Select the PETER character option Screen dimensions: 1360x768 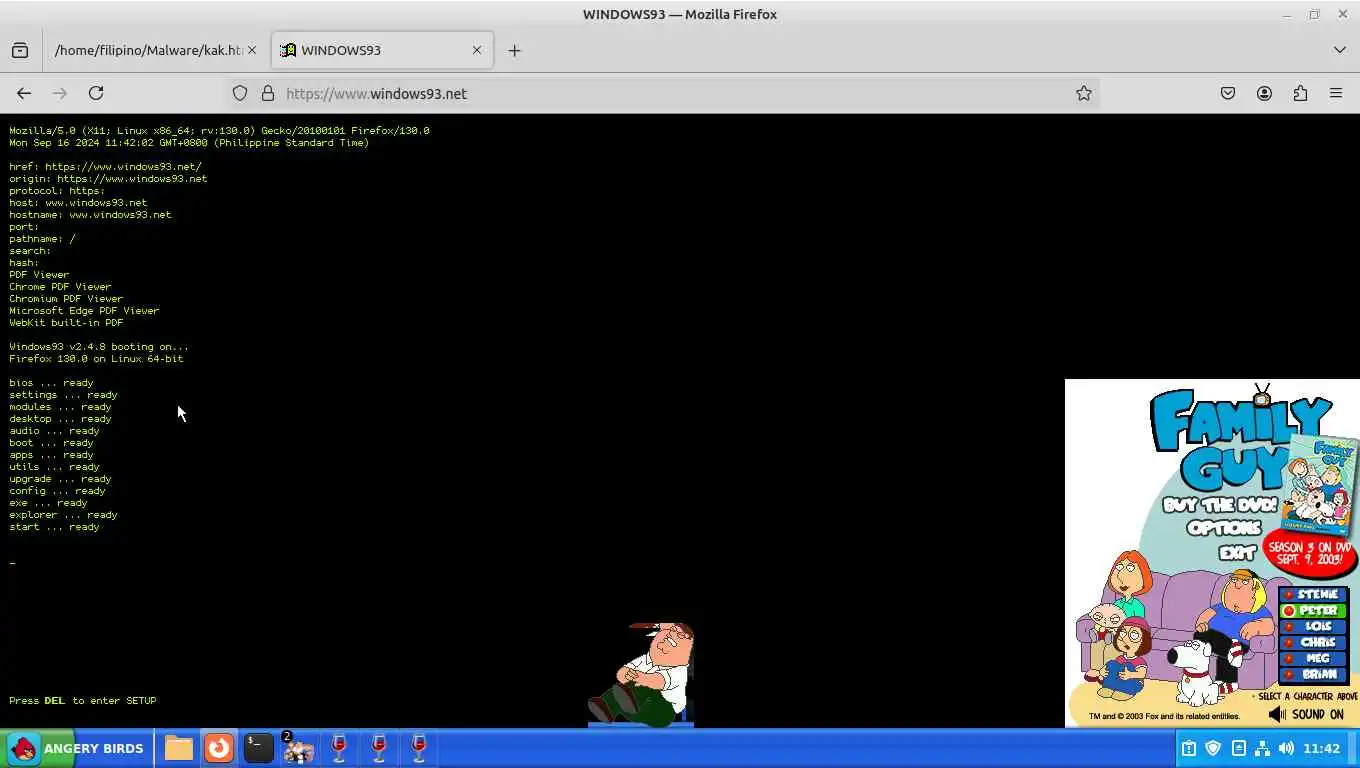pos(1314,610)
